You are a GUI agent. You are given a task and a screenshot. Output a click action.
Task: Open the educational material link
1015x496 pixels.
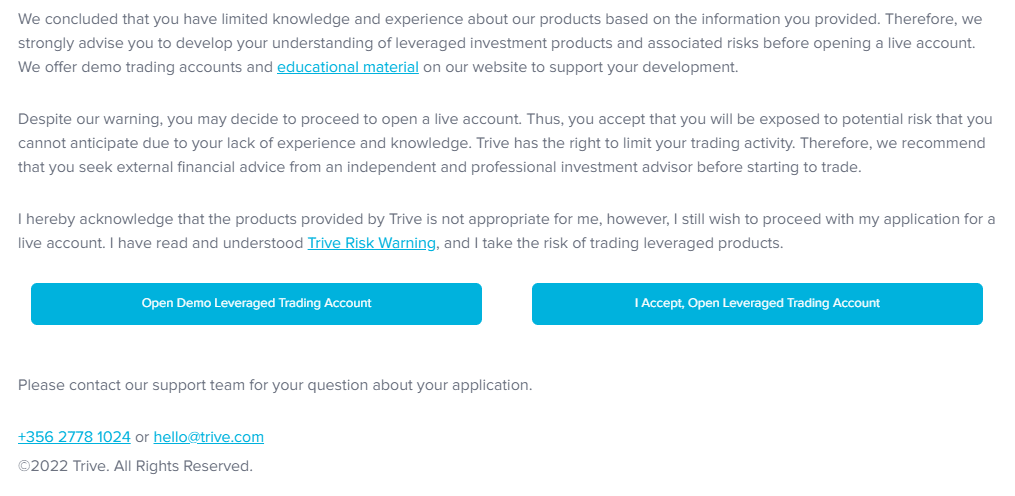(348, 67)
